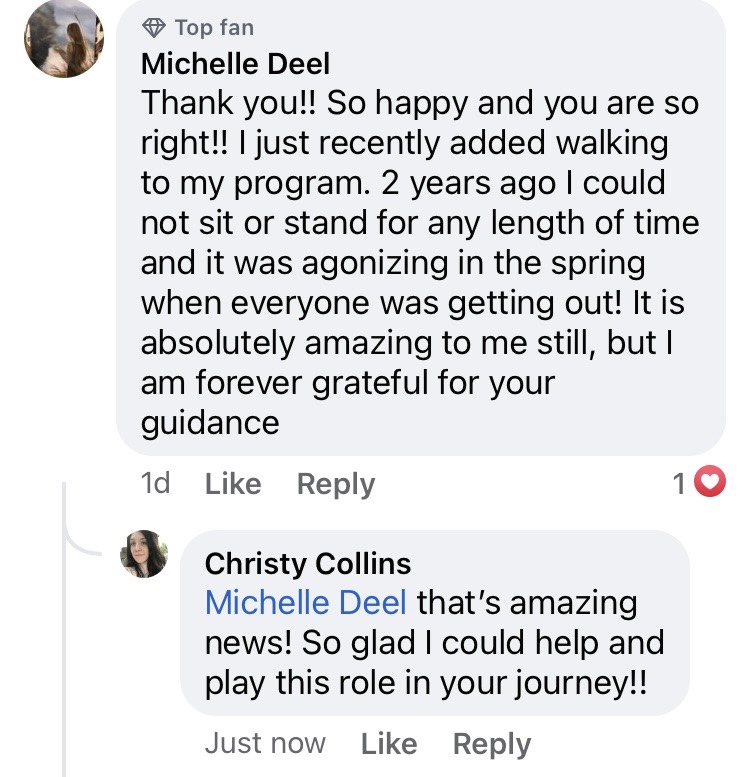Like Michelle Deel's comment
The width and height of the screenshot is (750, 777).
point(232,484)
